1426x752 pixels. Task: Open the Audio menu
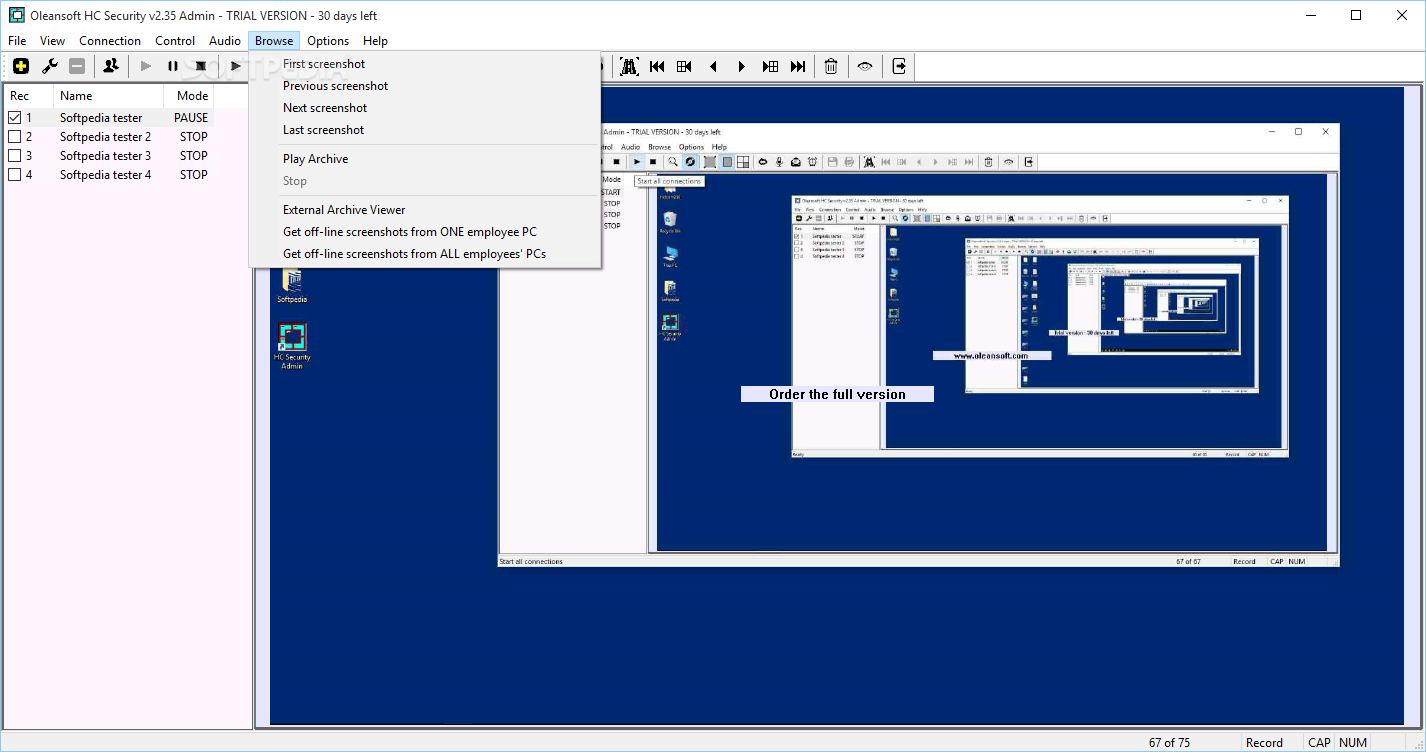pyautogui.click(x=225, y=41)
